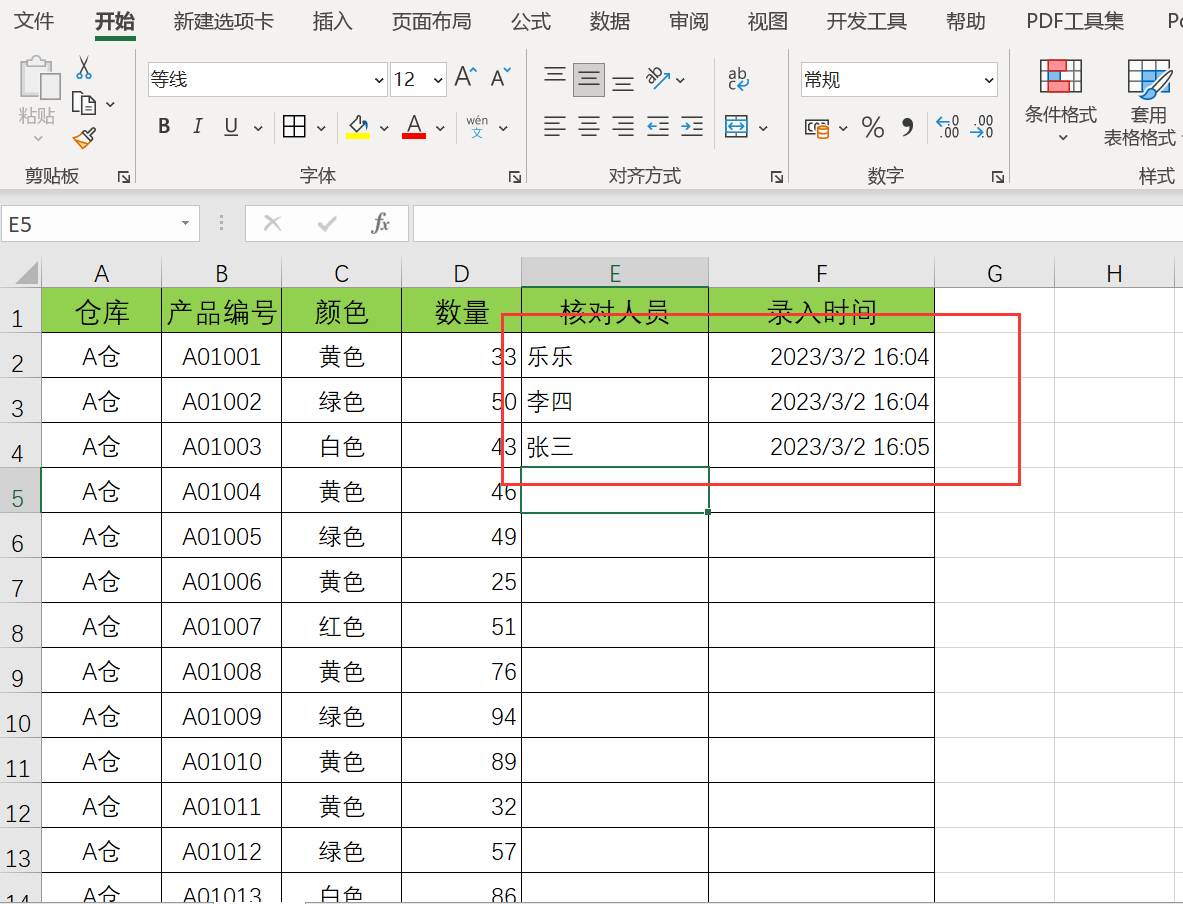The image size is (1183, 904).
Task: Switch to the 公式 Formulas tab
Action: pyautogui.click(x=531, y=21)
